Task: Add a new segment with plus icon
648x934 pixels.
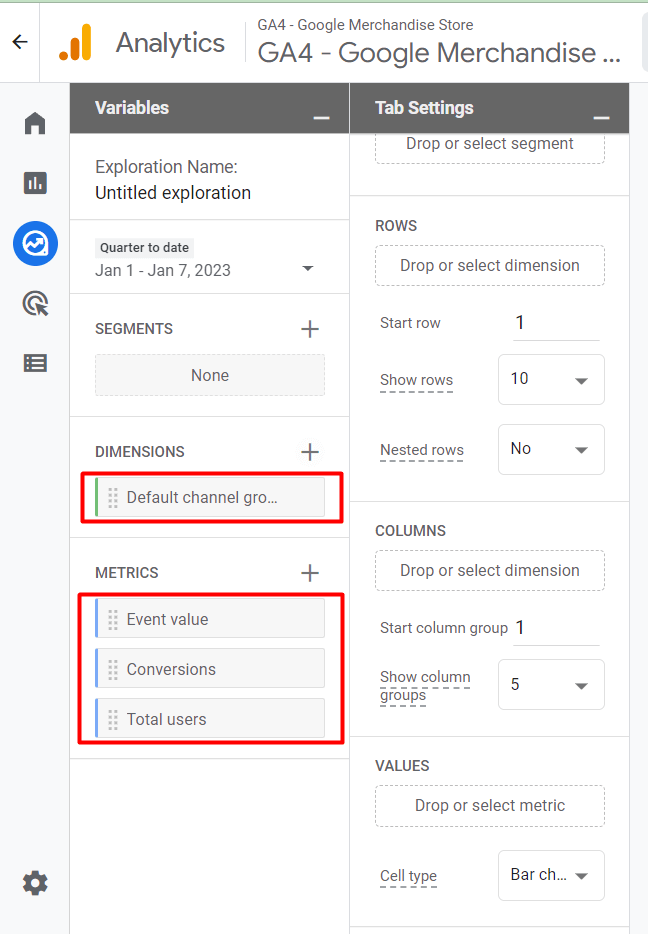Action: click(310, 329)
